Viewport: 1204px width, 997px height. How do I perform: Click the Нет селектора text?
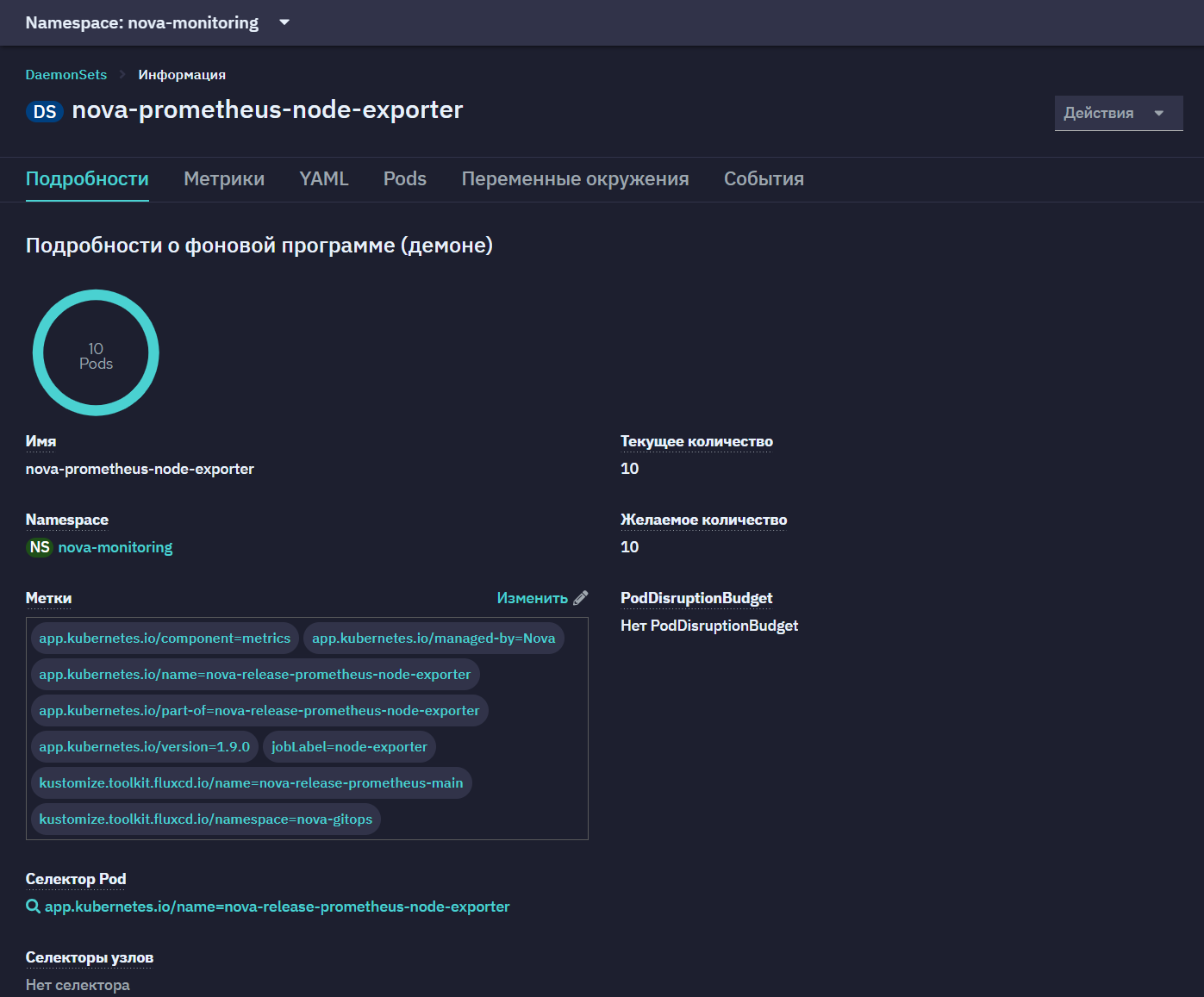pos(78,985)
